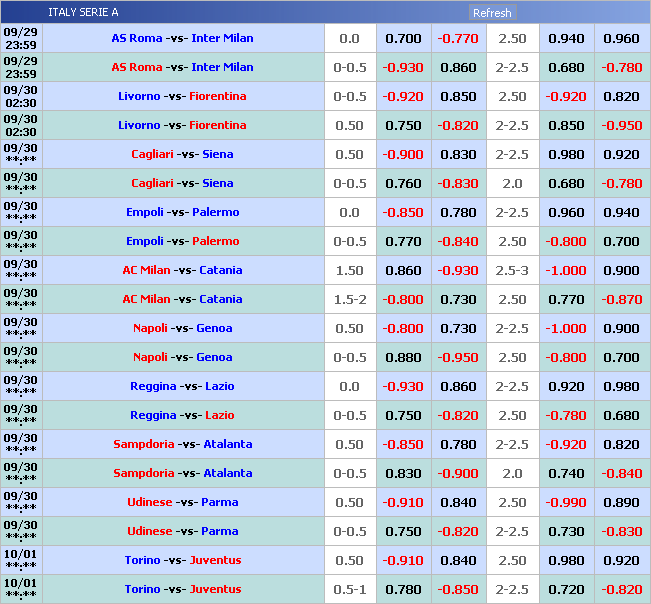Image resolution: width=651 pixels, height=604 pixels.
Task: Choose 0.720 odds for Torino vs Juventus
Action: click(566, 590)
